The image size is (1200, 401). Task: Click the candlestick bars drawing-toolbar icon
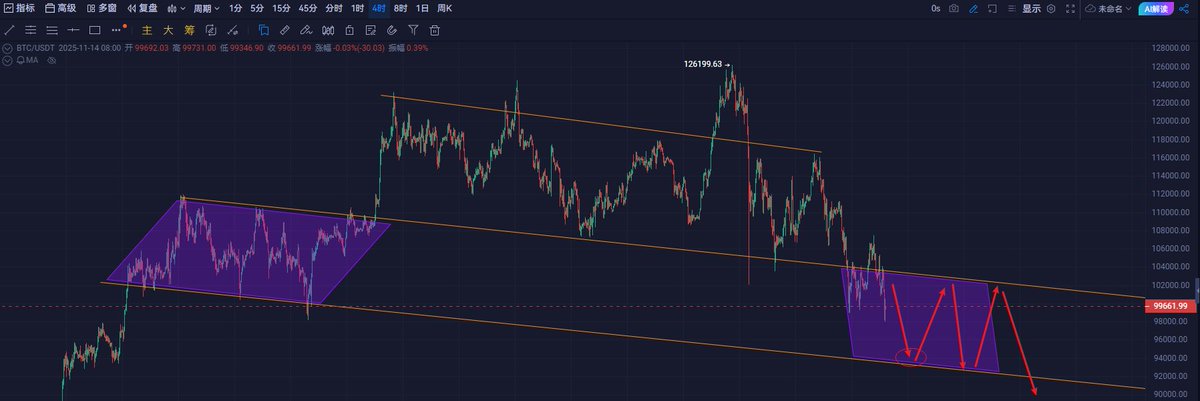(x=328, y=30)
